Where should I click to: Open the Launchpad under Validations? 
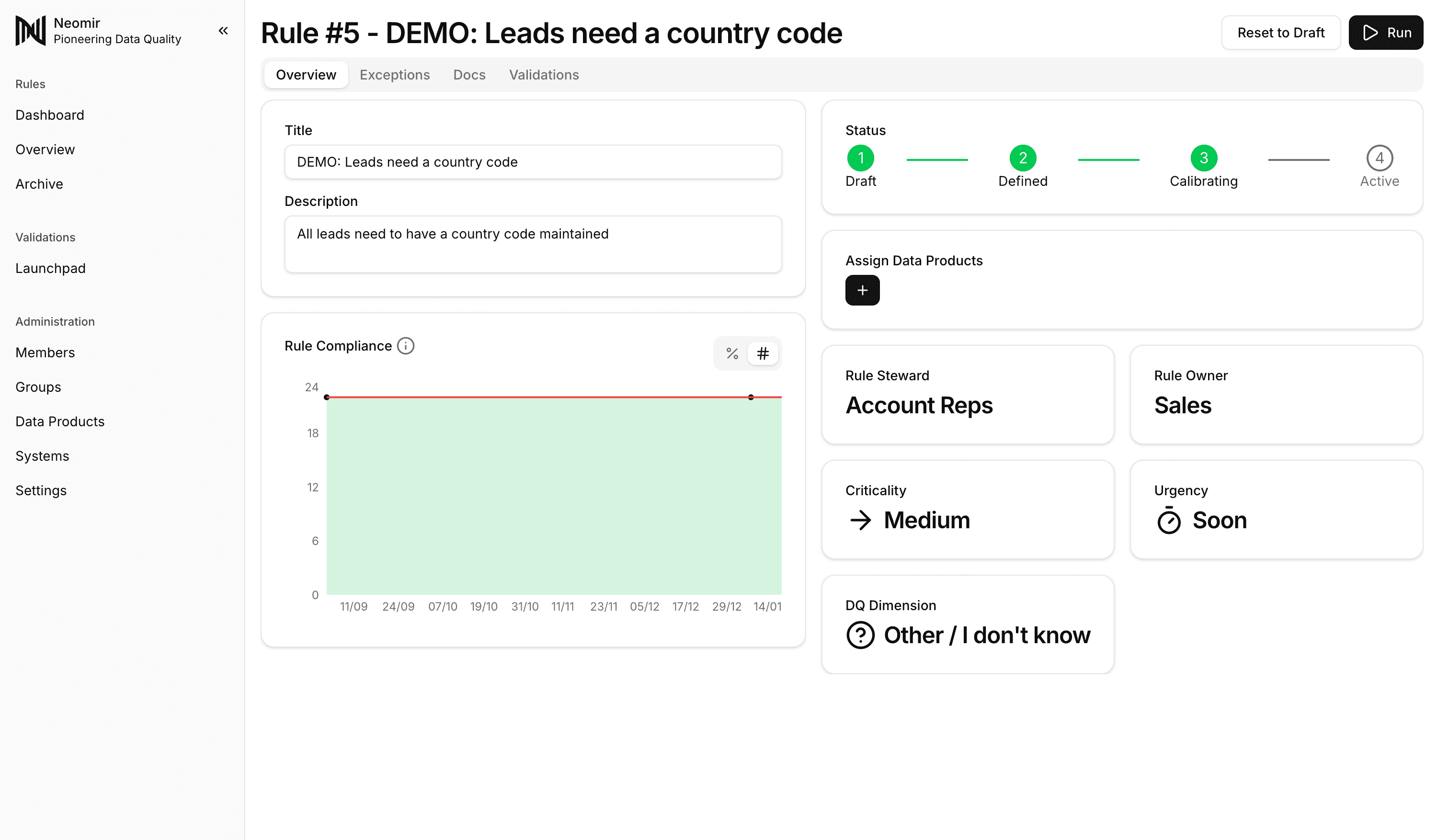click(50, 268)
